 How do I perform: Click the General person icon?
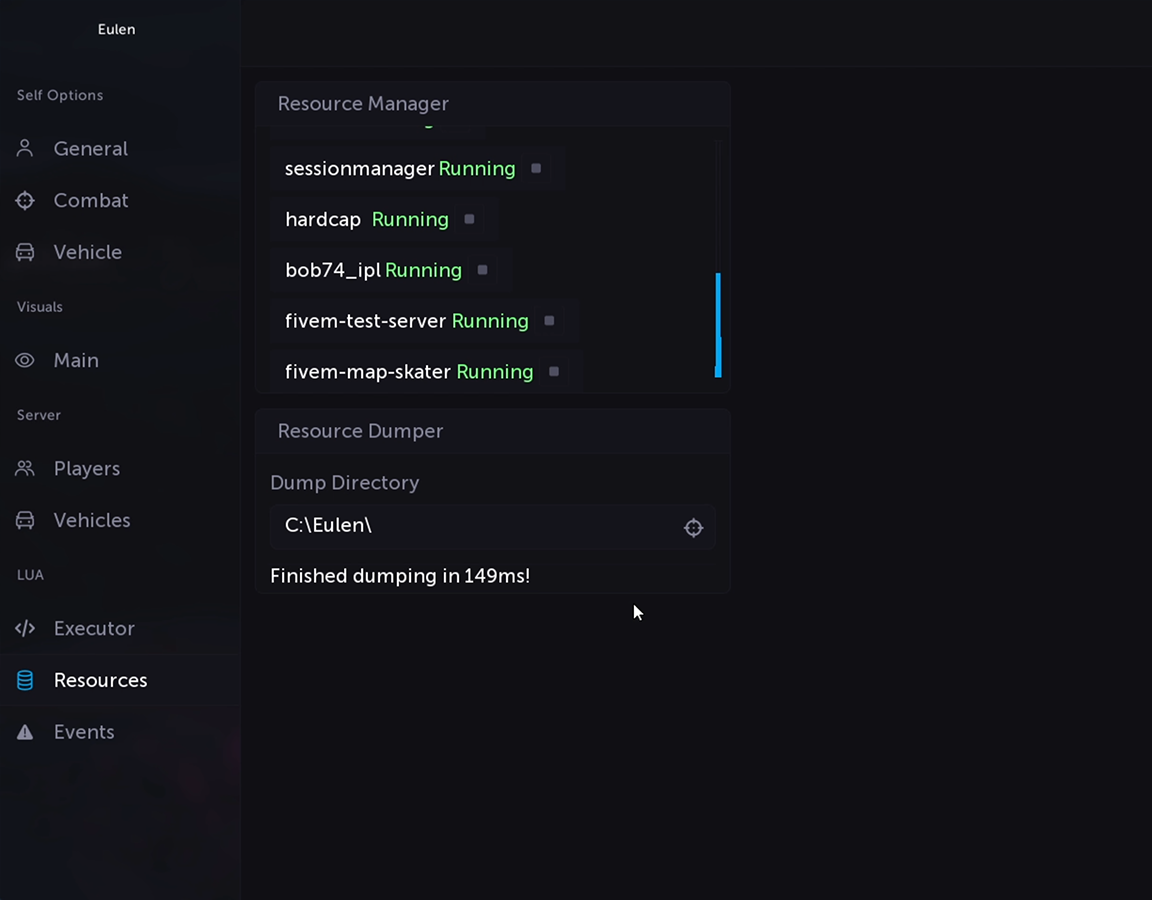click(x=25, y=149)
